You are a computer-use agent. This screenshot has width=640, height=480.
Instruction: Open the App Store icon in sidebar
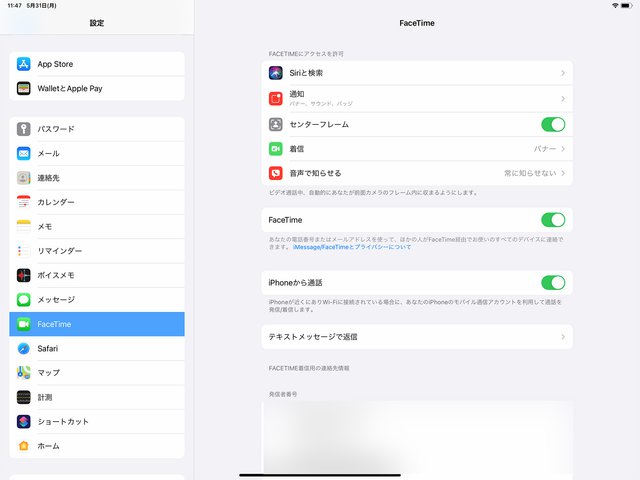tap(24, 64)
